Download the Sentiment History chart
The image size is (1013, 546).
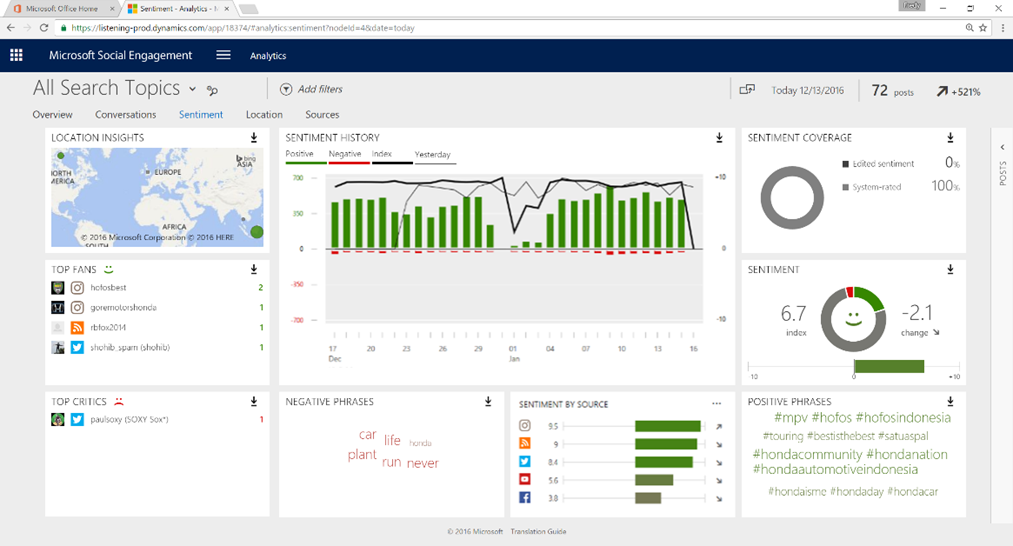(x=719, y=138)
